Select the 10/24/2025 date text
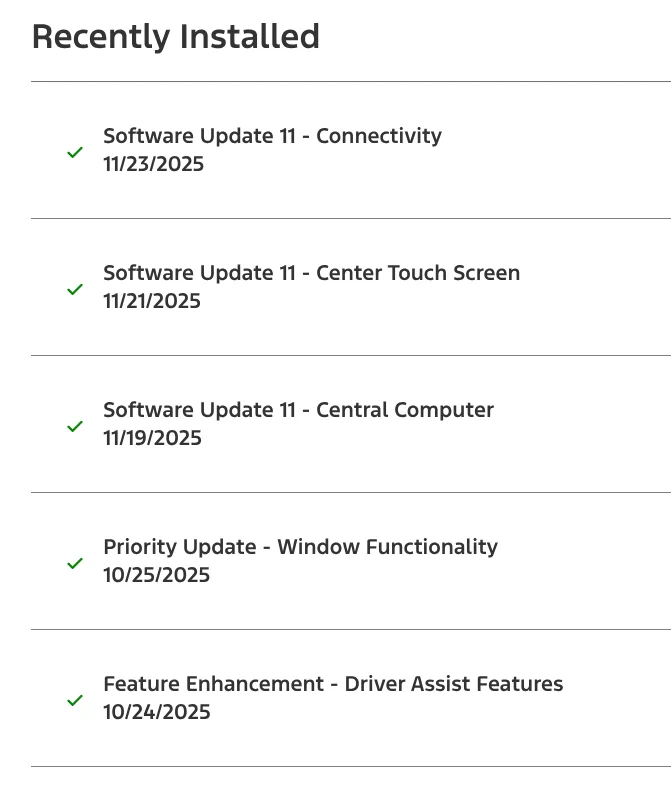Viewport: 671px width, 797px height. click(156, 712)
